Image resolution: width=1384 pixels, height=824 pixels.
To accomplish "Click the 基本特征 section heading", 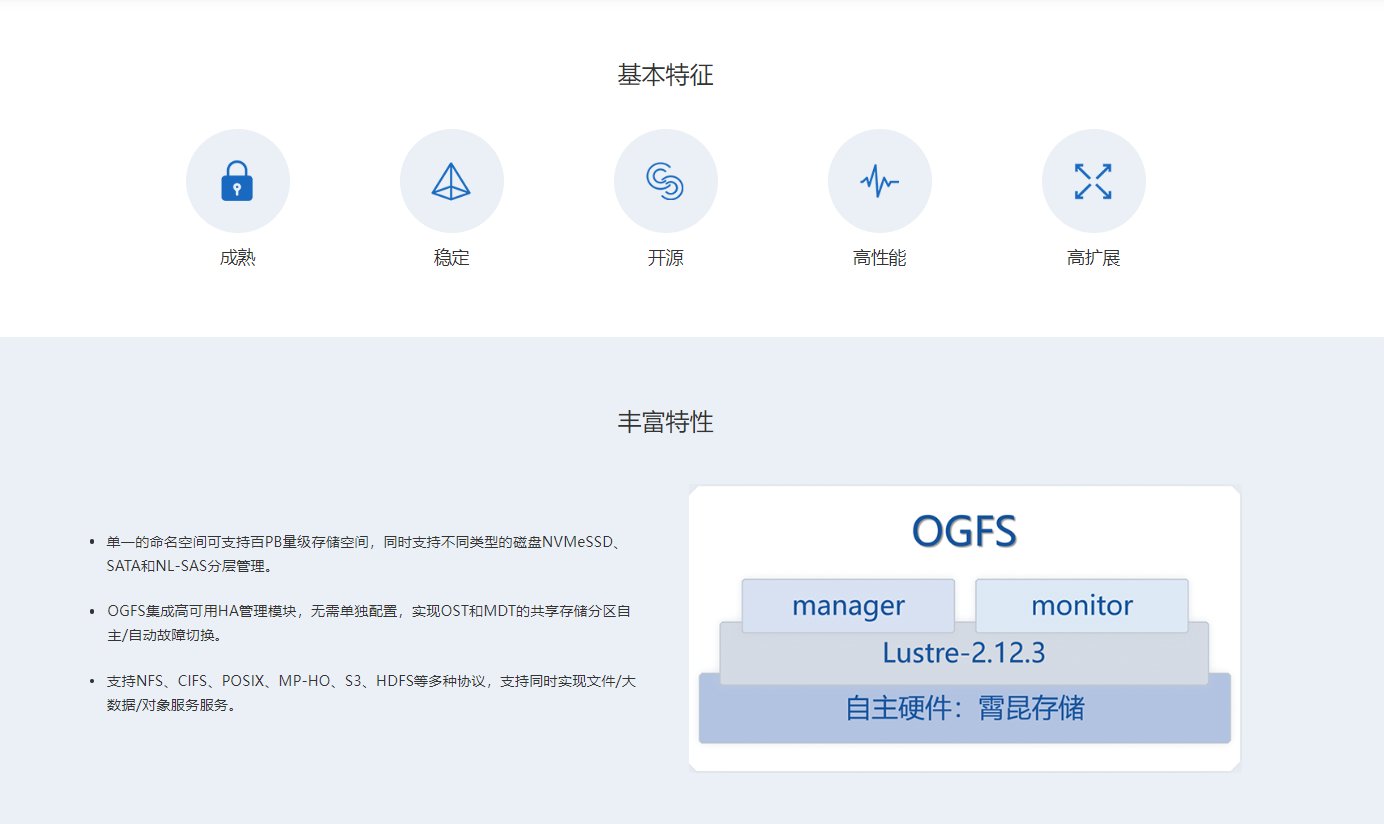I will point(665,75).
